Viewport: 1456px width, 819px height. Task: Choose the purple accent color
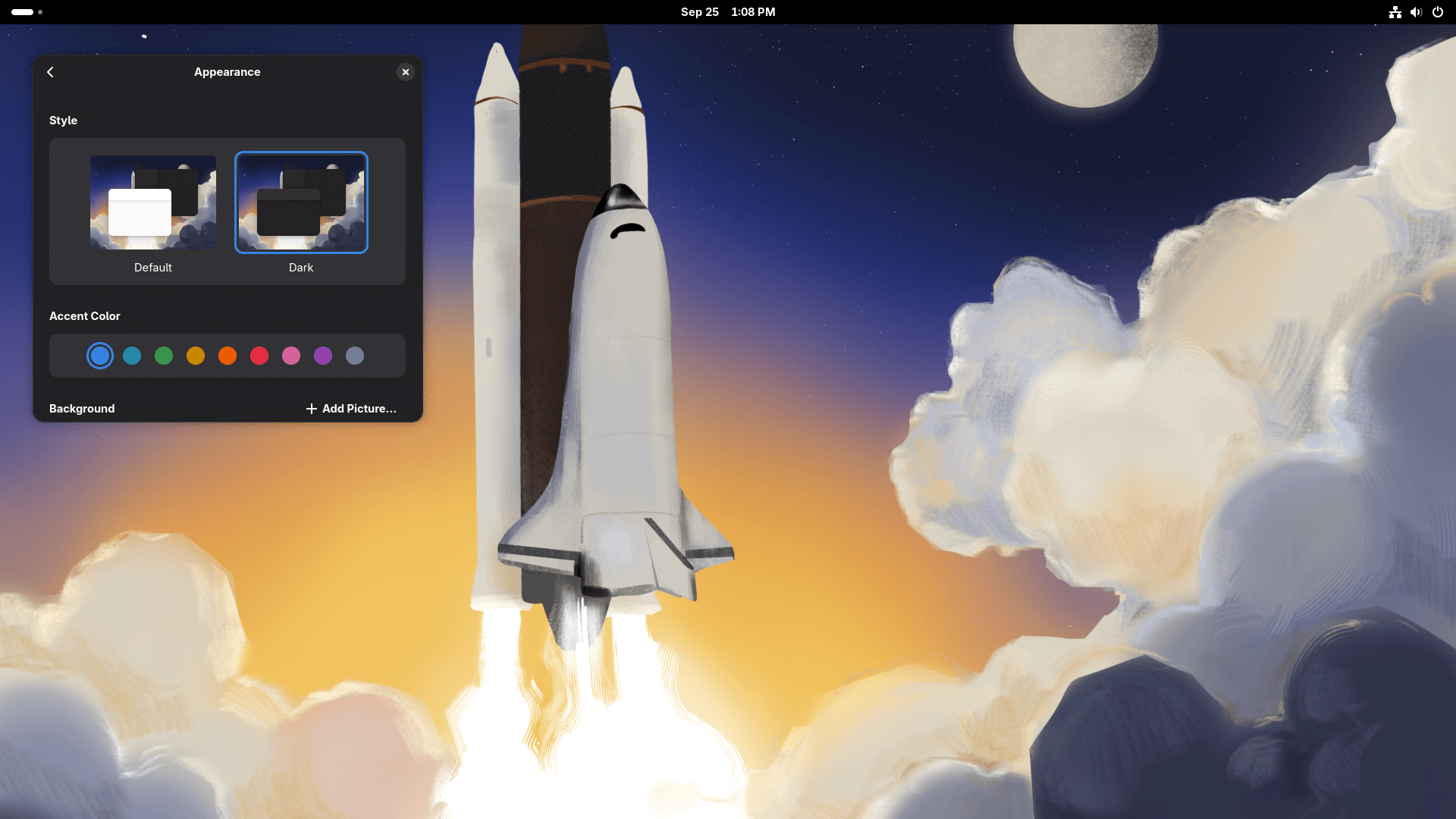(323, 356)
